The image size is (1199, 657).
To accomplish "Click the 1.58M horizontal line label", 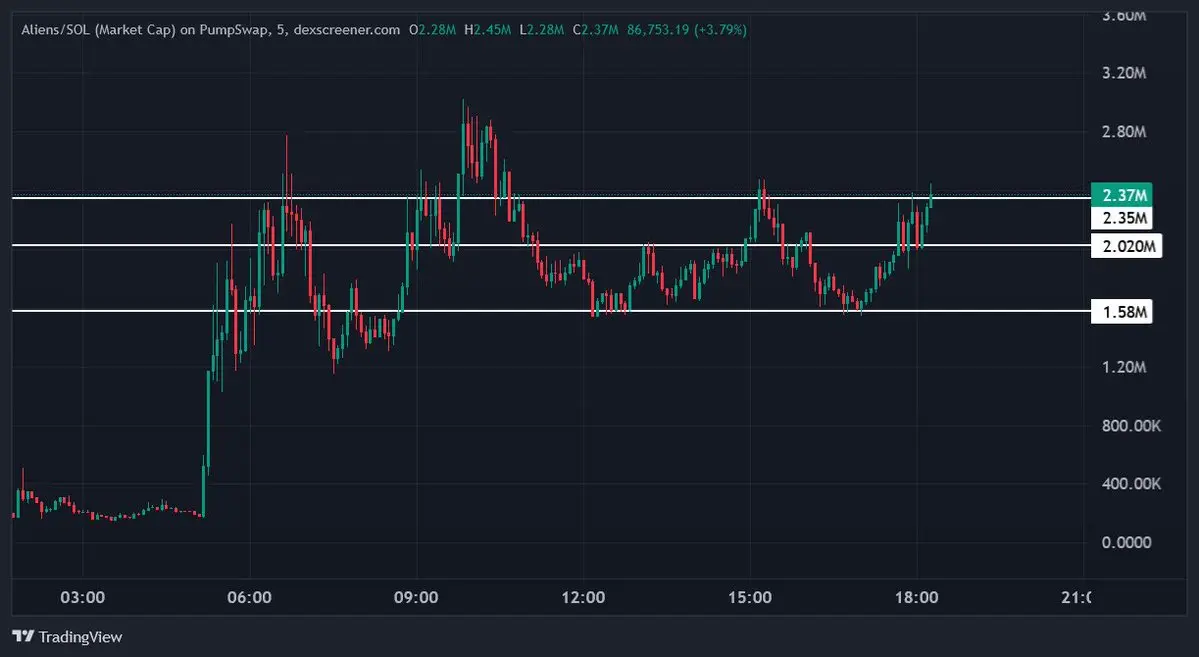I will (1121, 312).
